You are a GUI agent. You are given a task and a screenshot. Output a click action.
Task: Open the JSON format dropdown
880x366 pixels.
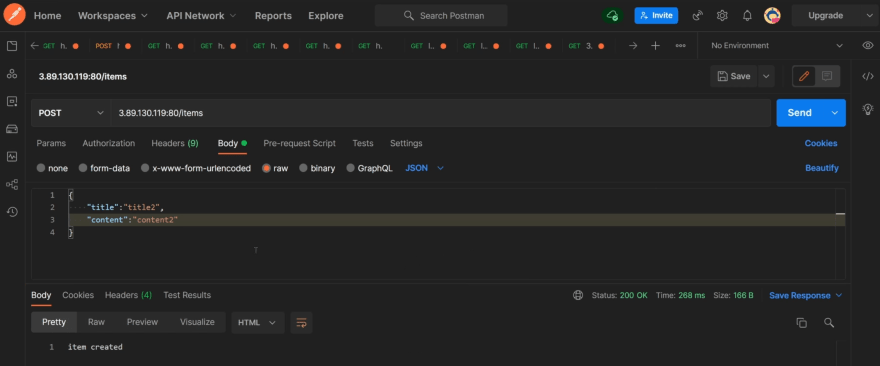click(x=424, y=168)
